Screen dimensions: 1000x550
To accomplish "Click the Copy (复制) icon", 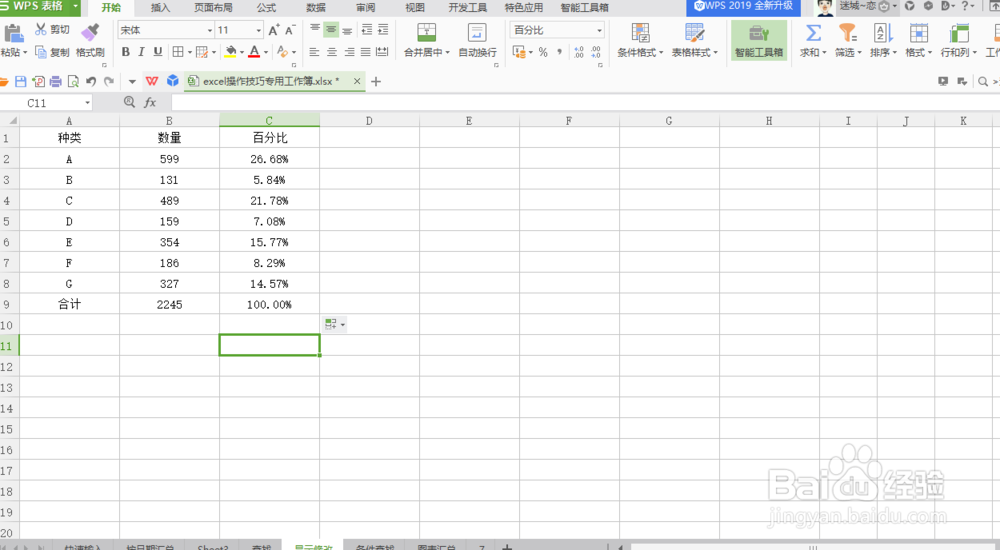I will point(41,52).
